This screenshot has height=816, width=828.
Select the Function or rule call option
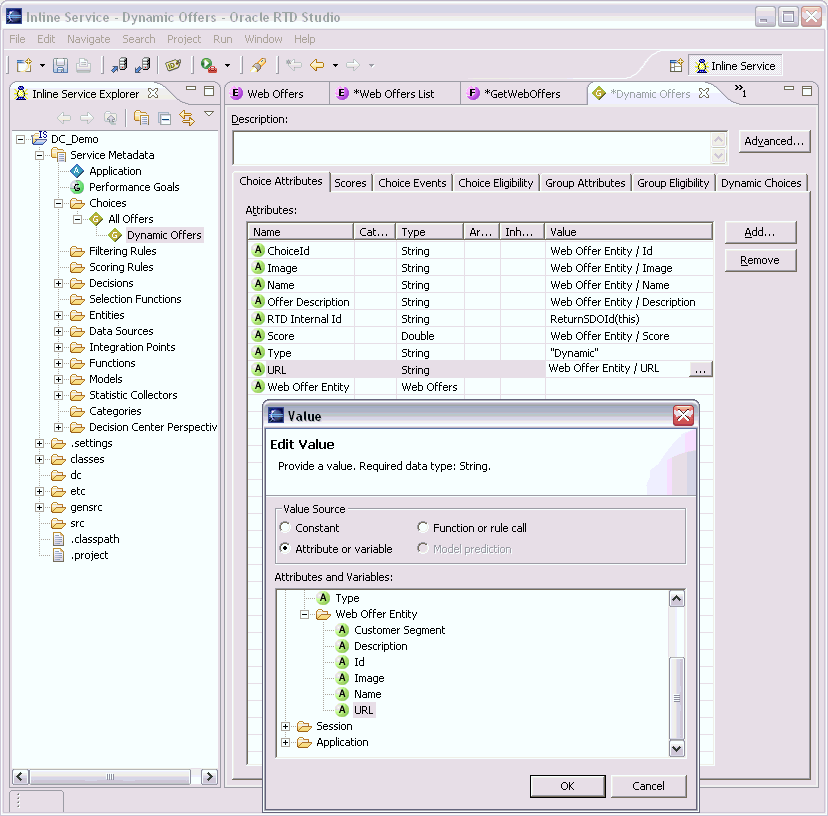[x=422, y=527]
